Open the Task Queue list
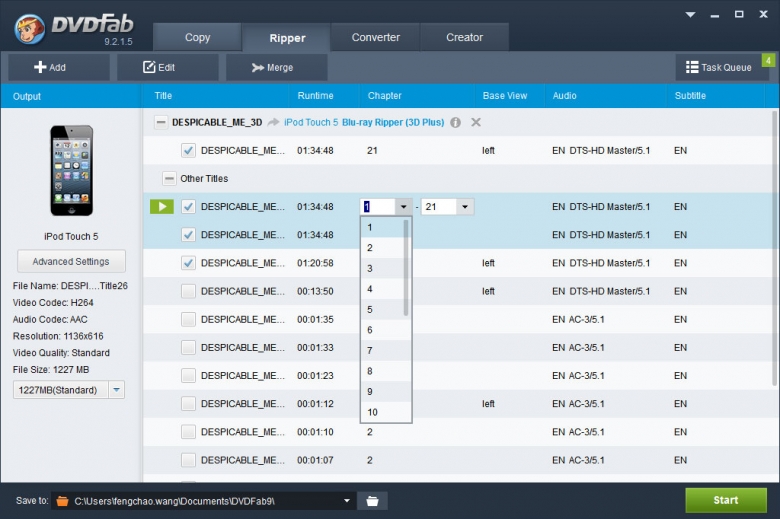Viewport: 780px width, 519px height. (718, 67)
